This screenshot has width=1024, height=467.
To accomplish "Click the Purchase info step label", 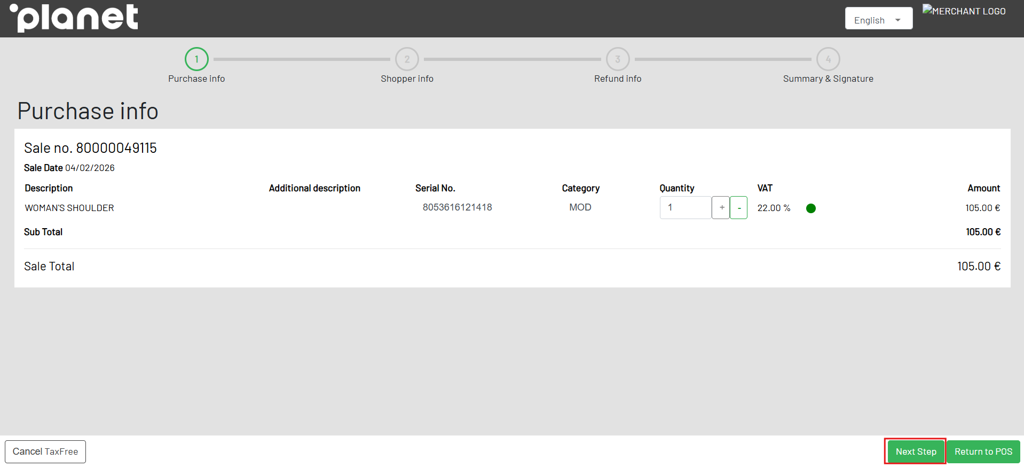I will point(197,78).
